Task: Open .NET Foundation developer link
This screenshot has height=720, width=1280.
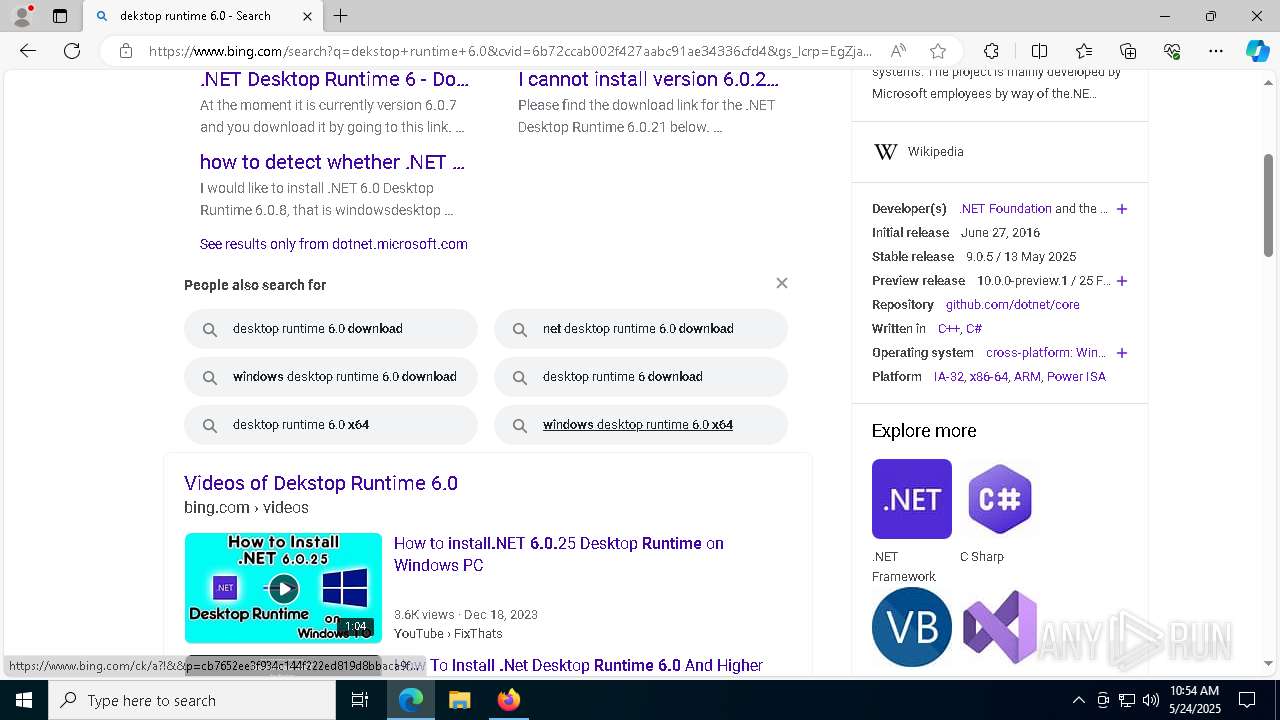Action: [1005, 209]
